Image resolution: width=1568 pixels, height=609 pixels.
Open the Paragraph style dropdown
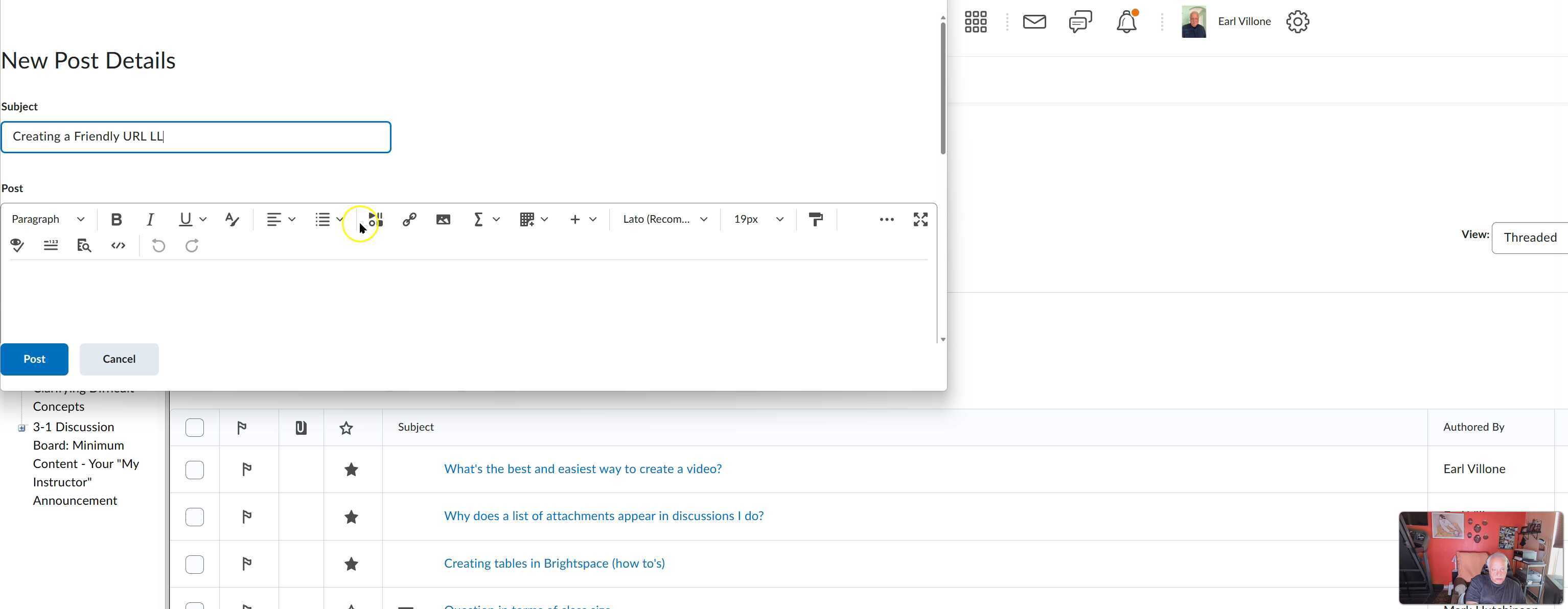[48, 220]
